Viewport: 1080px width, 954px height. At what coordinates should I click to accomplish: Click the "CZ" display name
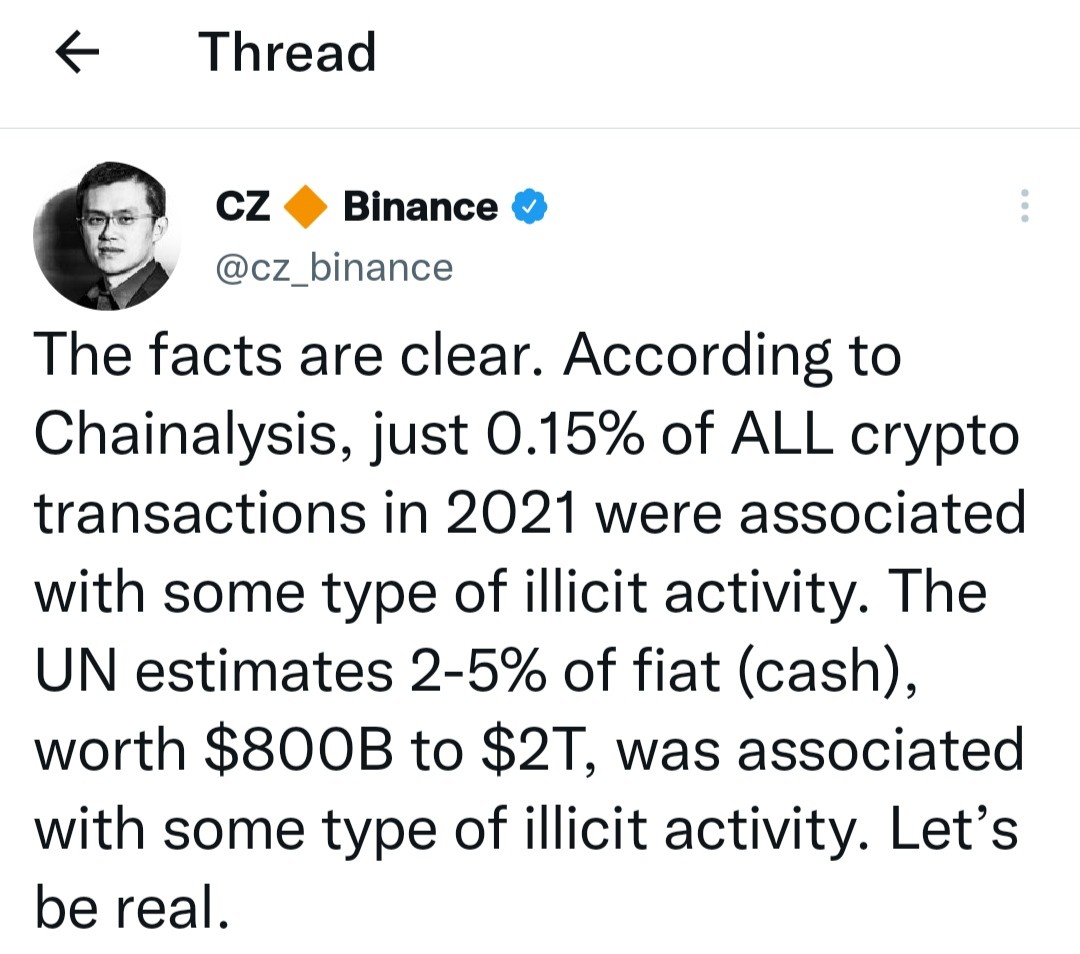242,207
